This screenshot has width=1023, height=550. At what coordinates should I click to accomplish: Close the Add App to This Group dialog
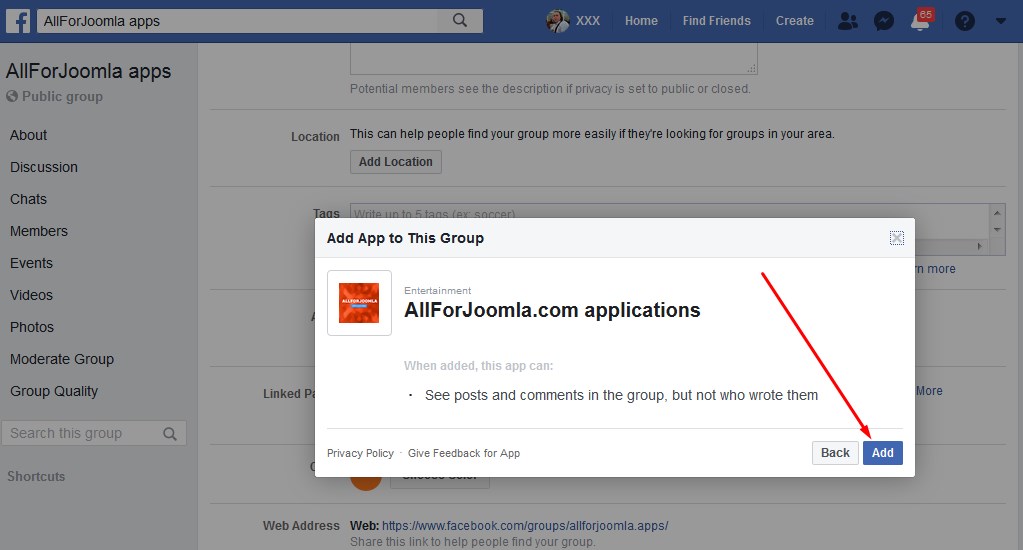pyautogui.click(x=896, y=238)
